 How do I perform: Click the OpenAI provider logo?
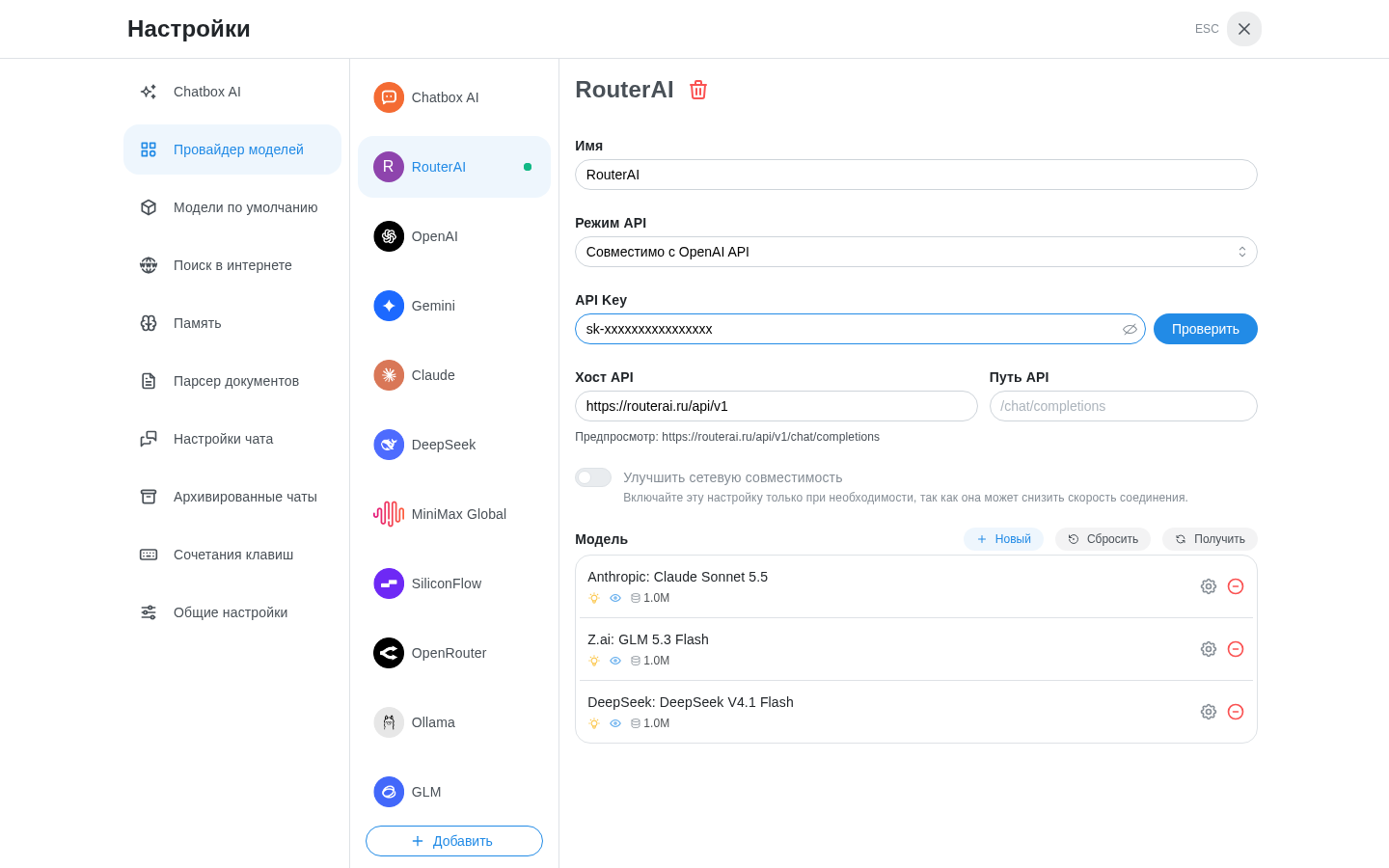[389, 236]
